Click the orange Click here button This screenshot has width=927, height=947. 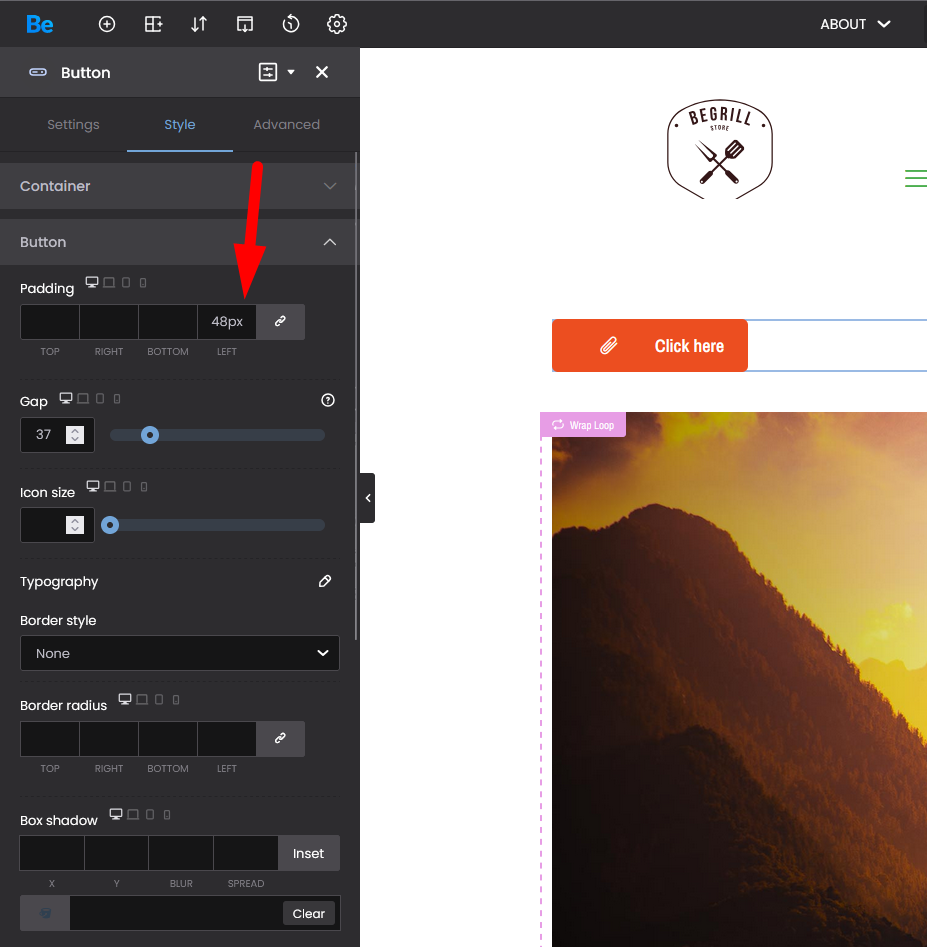[650, 346]
